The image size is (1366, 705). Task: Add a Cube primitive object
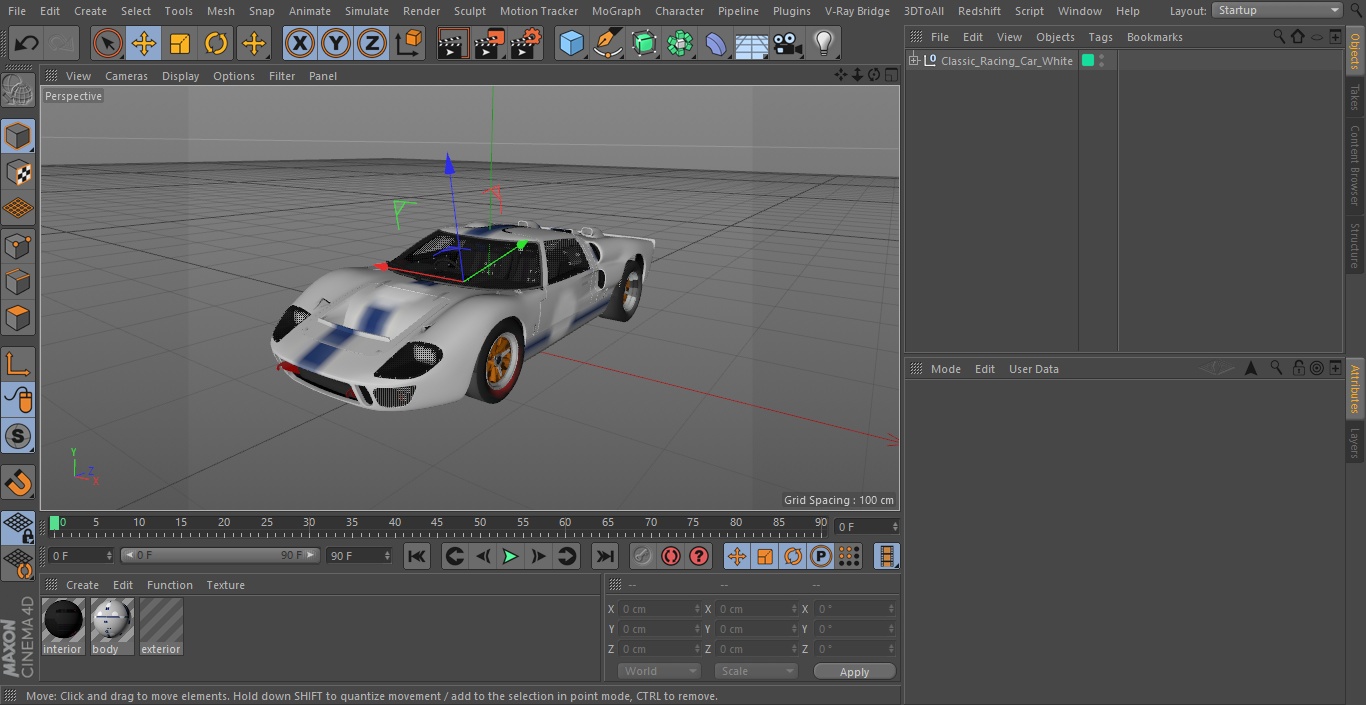pos(571,43)
